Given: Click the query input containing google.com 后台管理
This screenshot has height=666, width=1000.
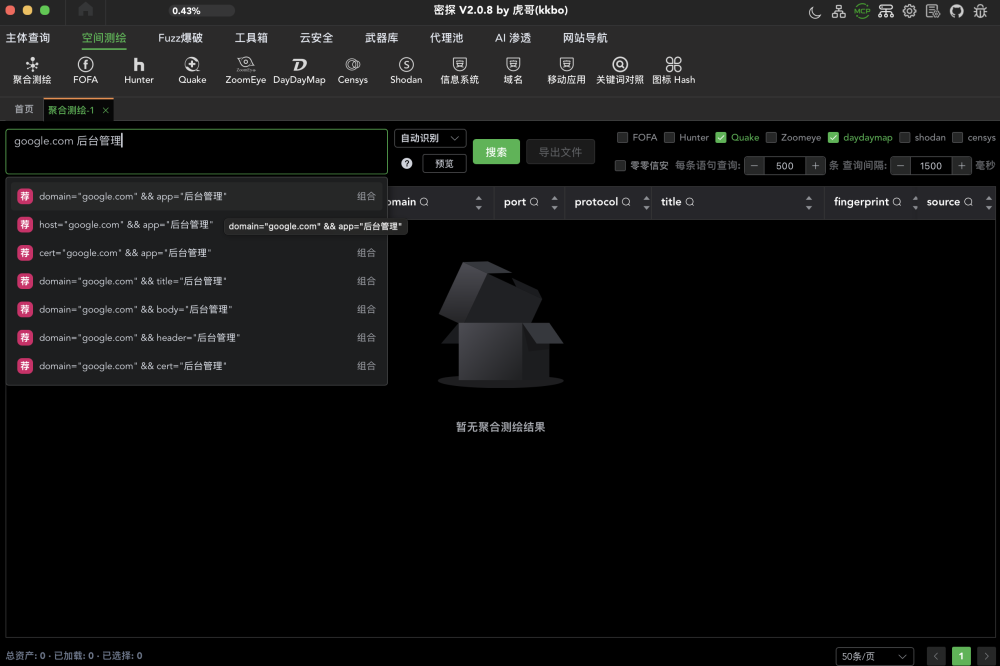Looking at the screenshot, I should pyautogui.click(x=196, y=151).
